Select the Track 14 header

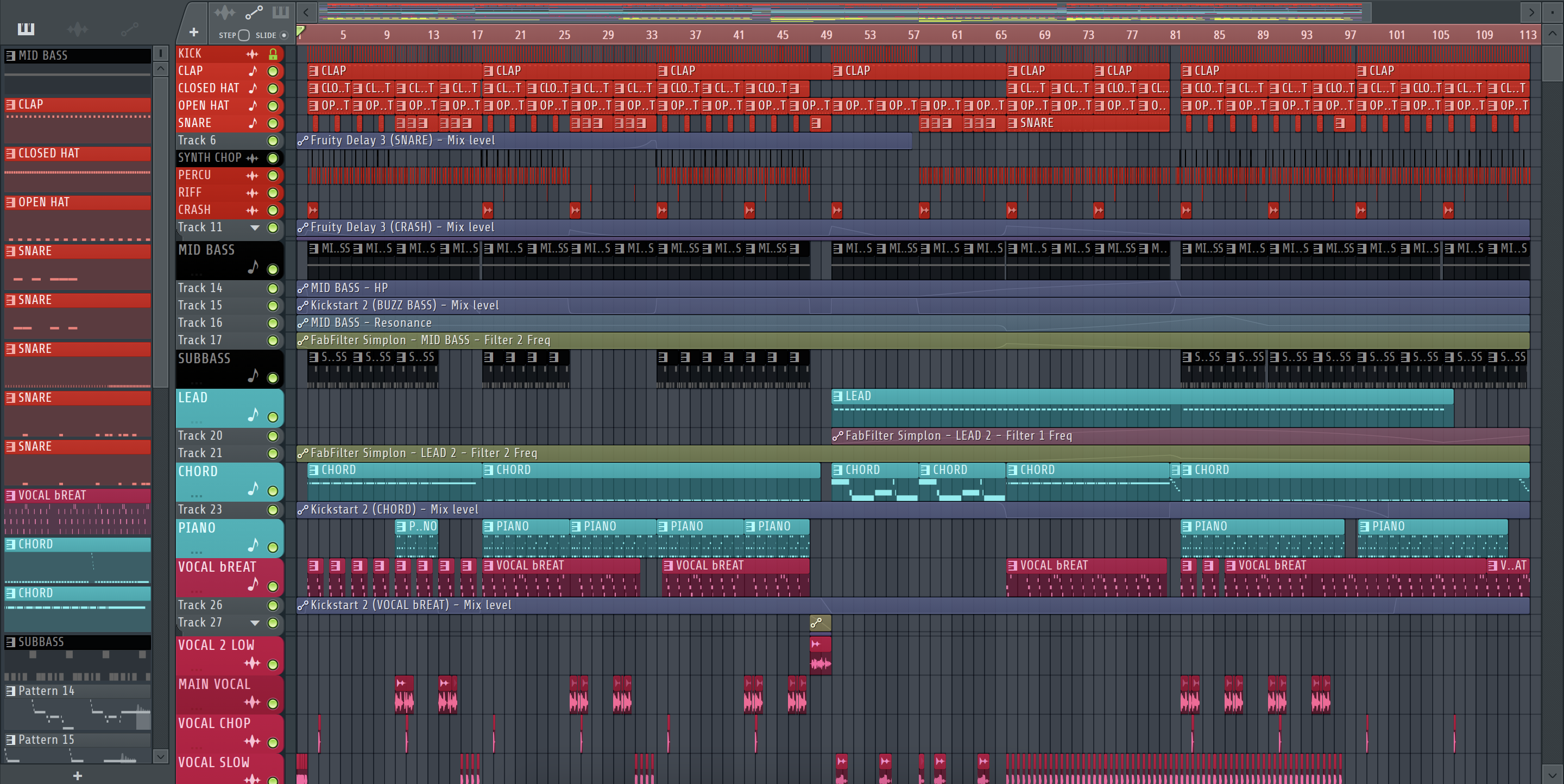click(x=230, y=288)
